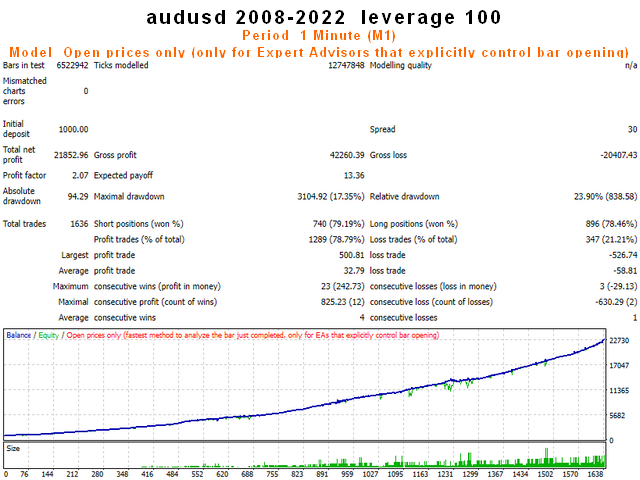This screenshot has height=480, width=640.
Task: Click the 'Size' label in lower chart
Action: [13, 449]
